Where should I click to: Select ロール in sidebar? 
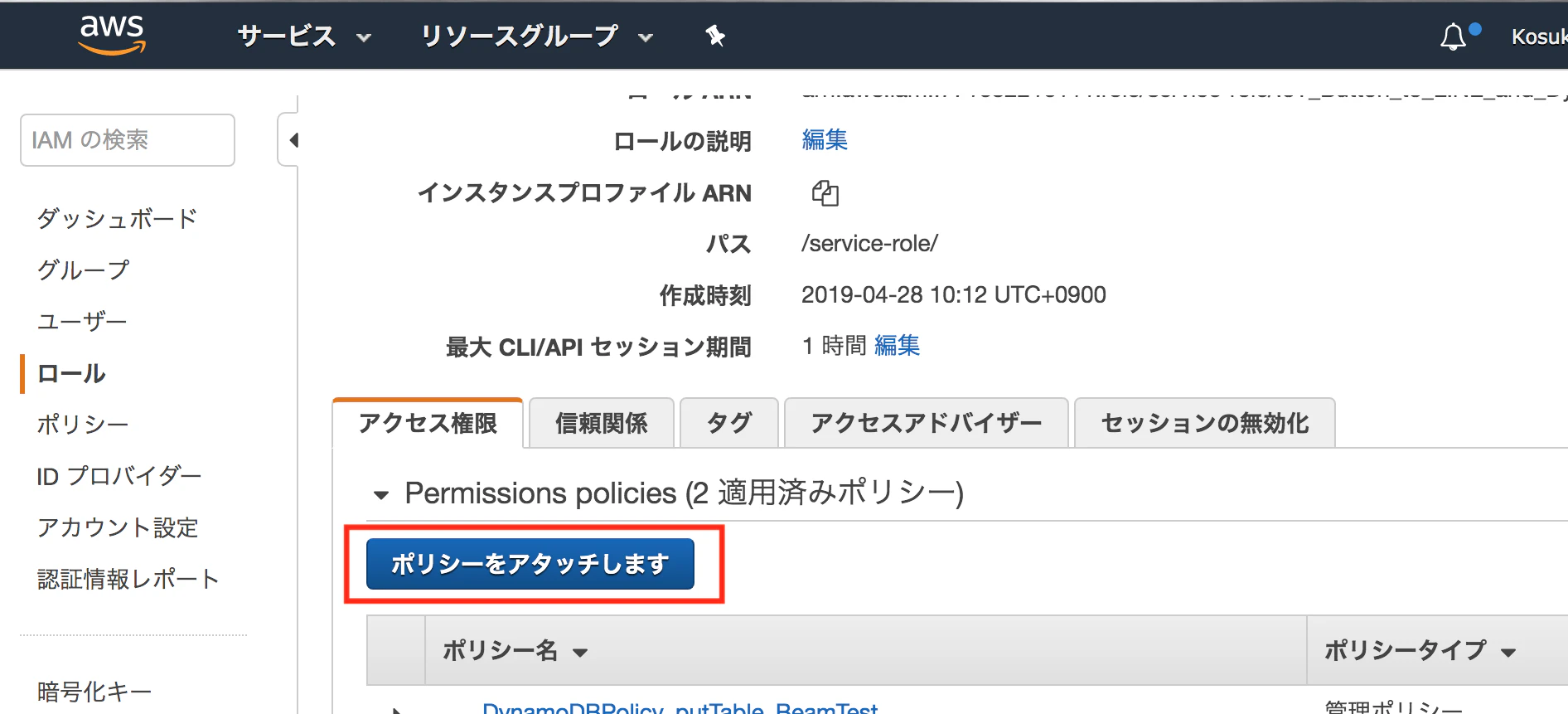pyautogui.click(x=71, y=373)
